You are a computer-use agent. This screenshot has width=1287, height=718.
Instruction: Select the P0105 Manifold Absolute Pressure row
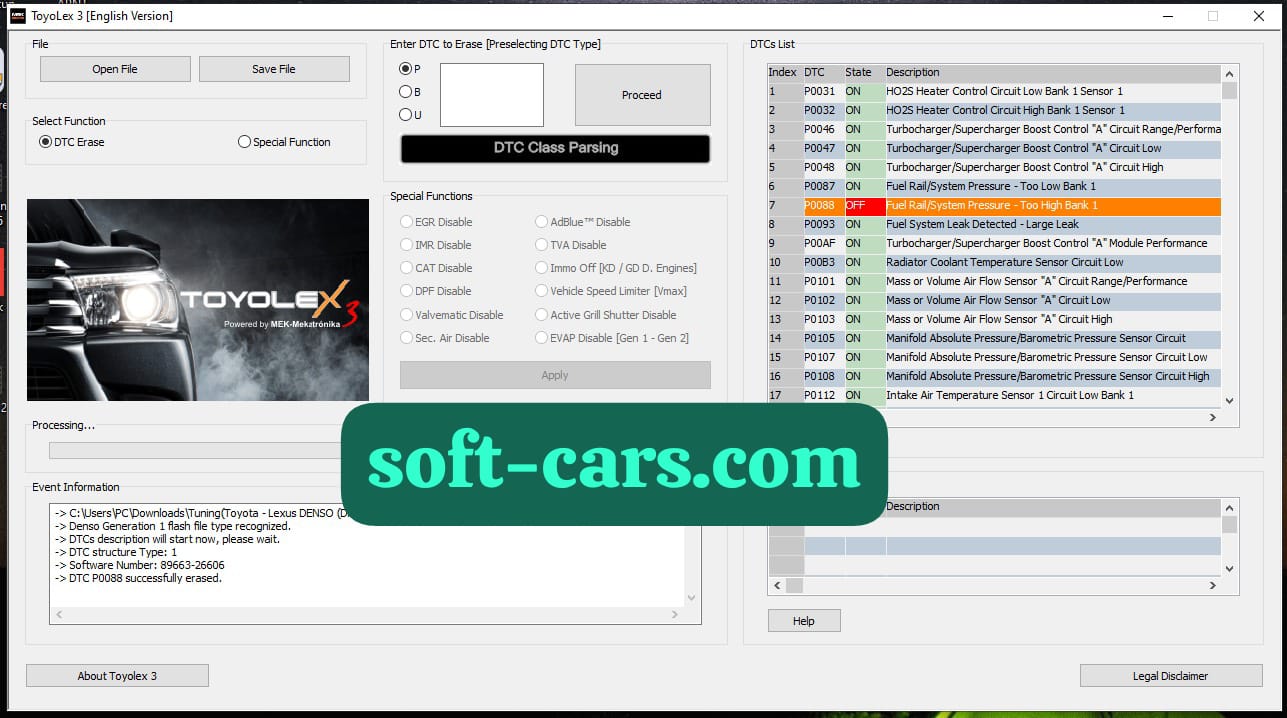pos(994,338)
